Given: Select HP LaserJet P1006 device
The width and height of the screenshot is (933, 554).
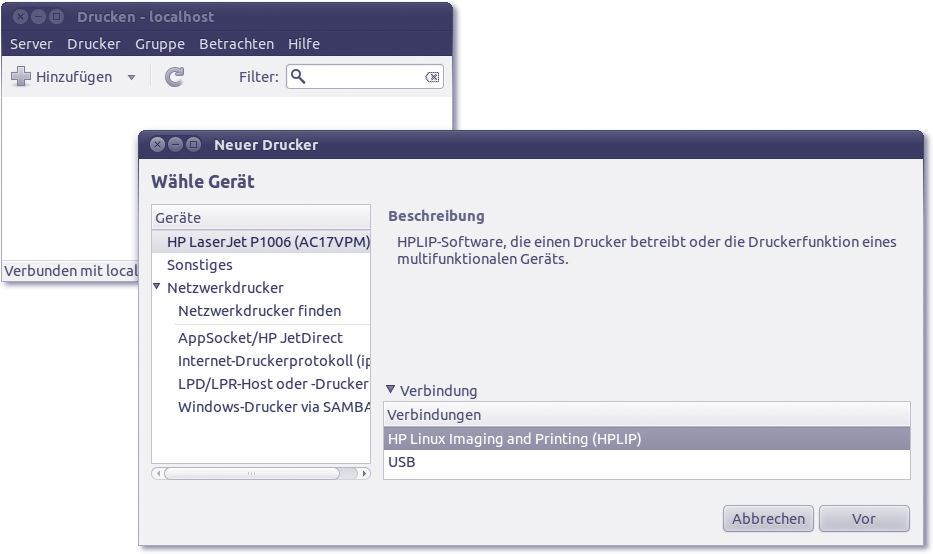Looking at the screenshot, I should 267,242.
